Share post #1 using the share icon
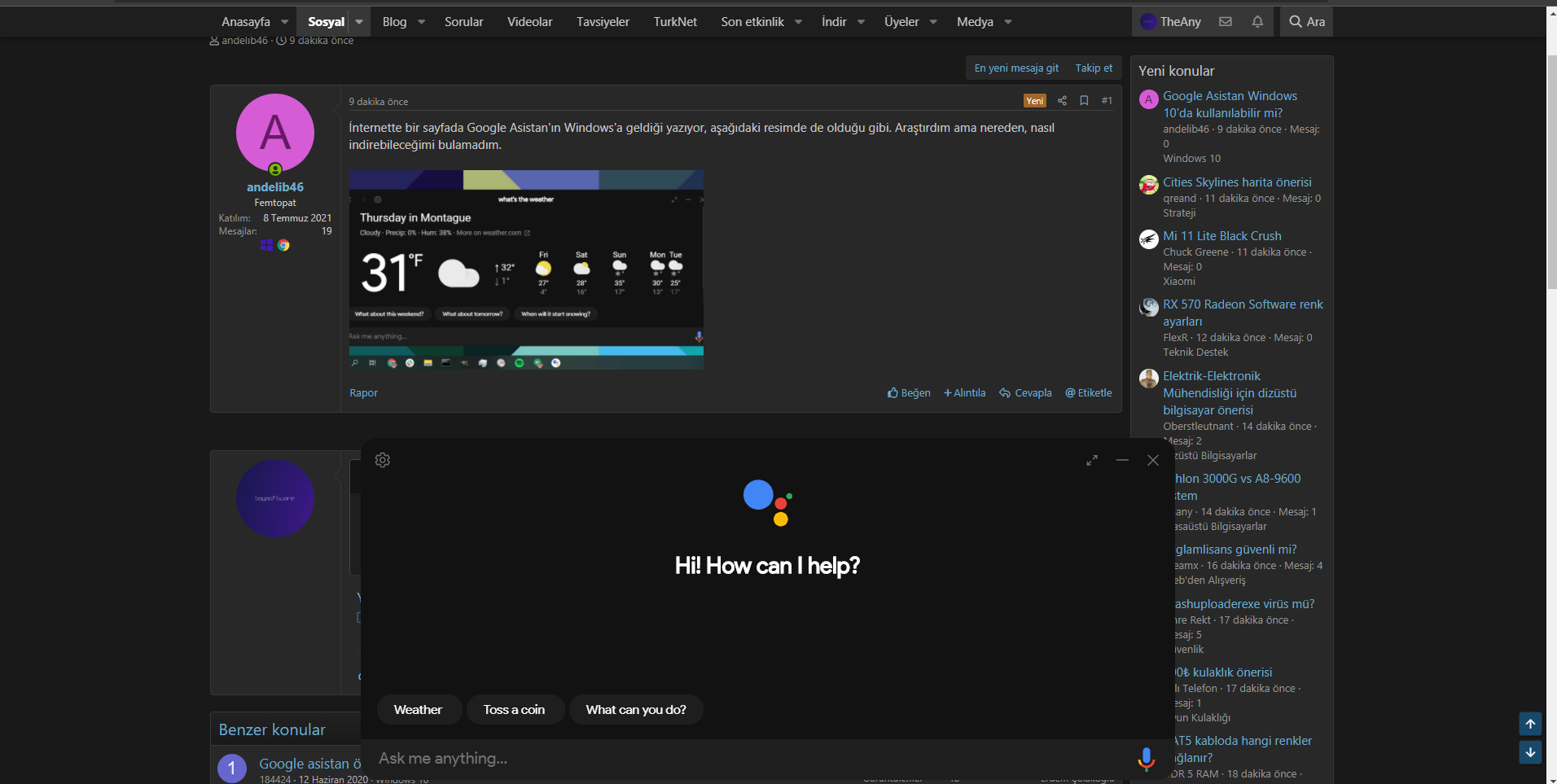1557x784 pixels. tap(1062, 101)
